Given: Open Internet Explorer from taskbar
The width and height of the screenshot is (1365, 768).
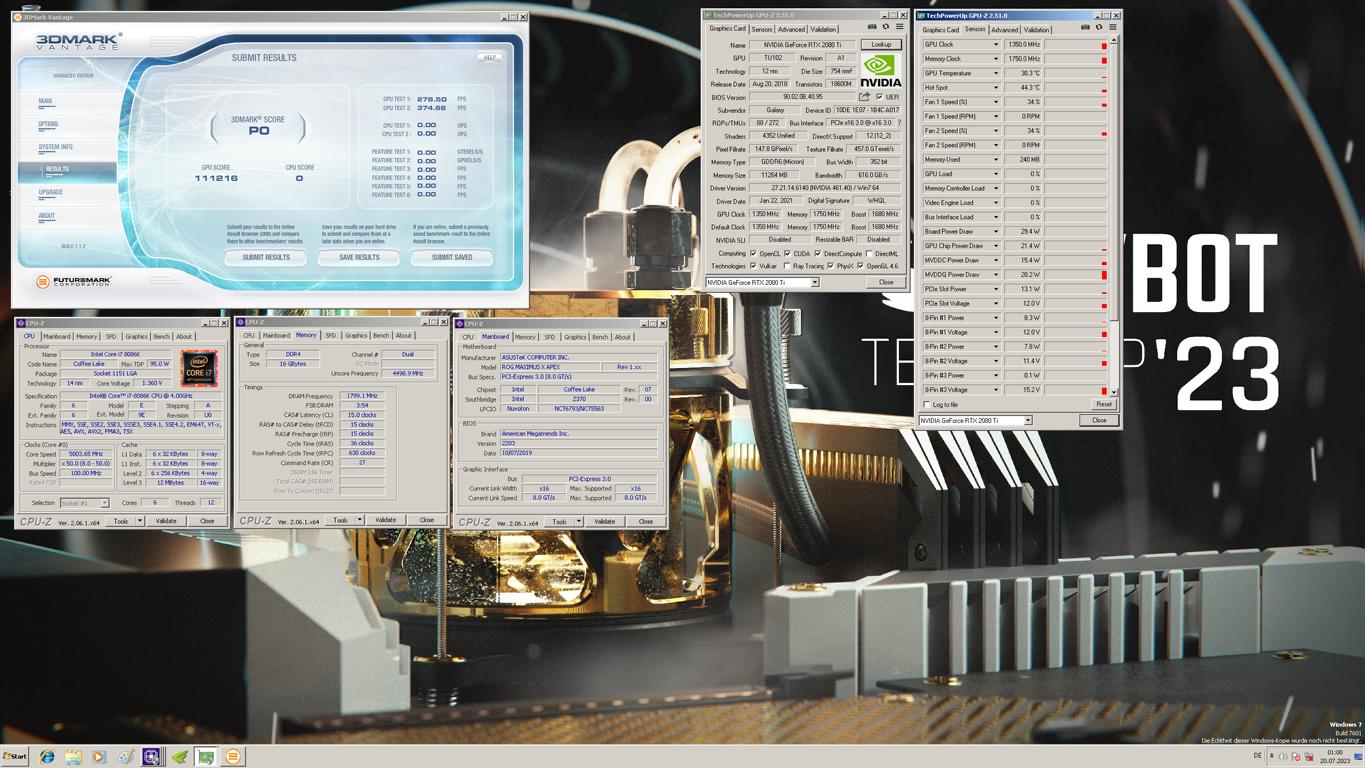Looking at the screenshot, I should tap(47, 757).
